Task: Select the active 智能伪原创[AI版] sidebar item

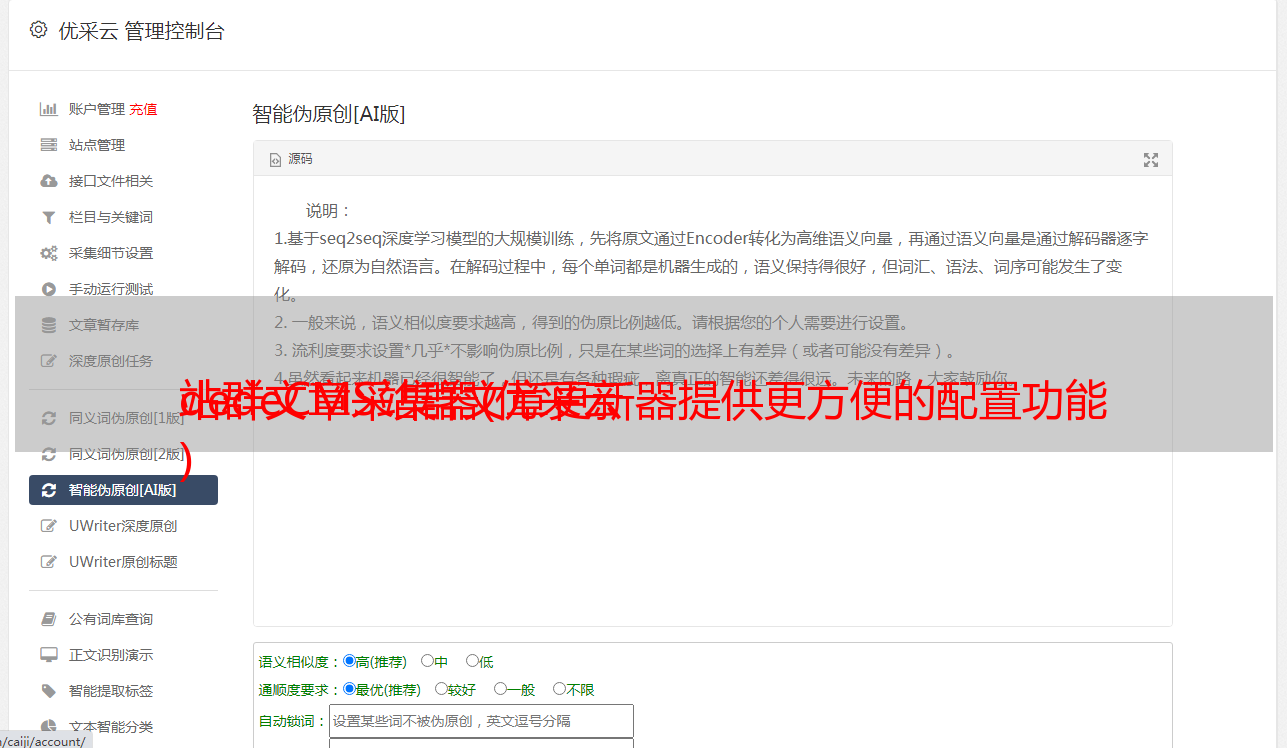Action: 123,490
